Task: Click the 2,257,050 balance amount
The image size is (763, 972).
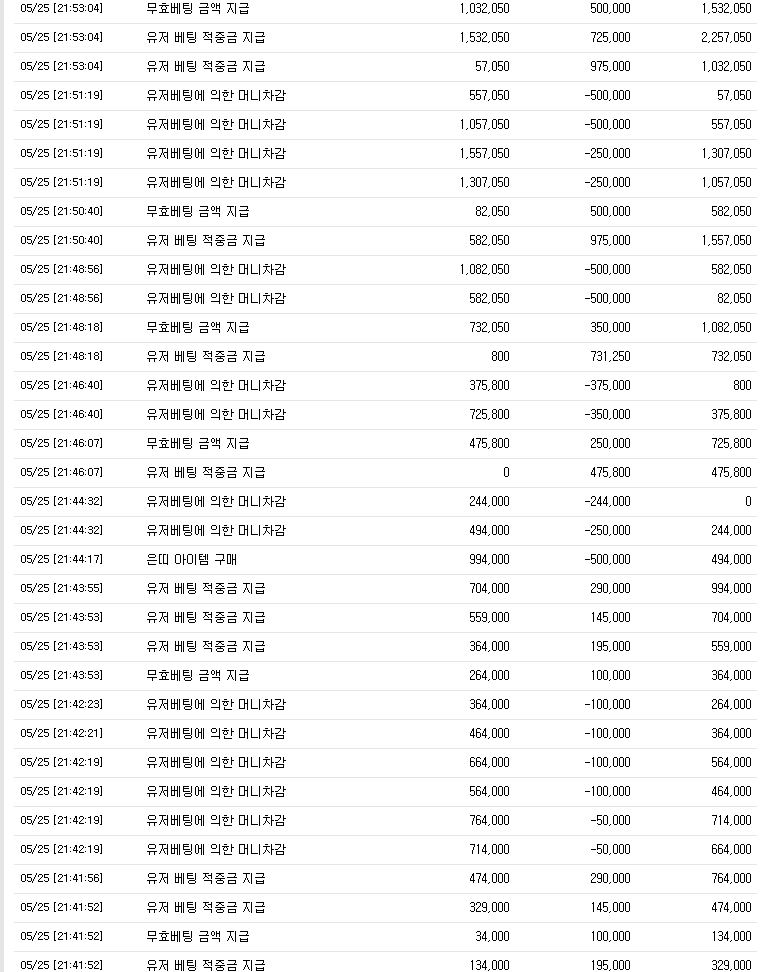Action: point(726,38)
